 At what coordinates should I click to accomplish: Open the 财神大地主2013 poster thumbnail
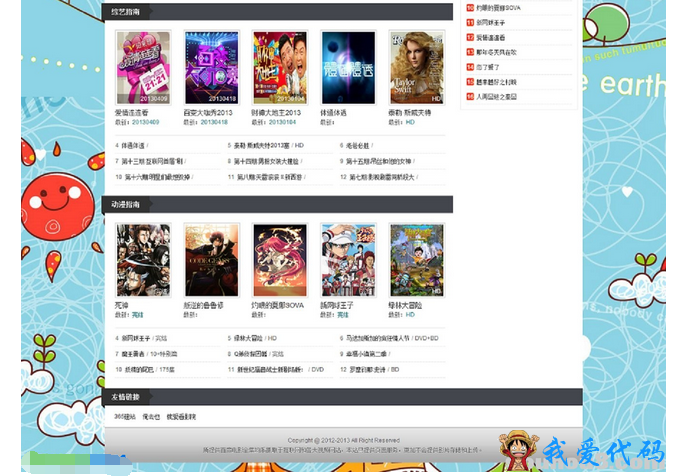(280, 67)
